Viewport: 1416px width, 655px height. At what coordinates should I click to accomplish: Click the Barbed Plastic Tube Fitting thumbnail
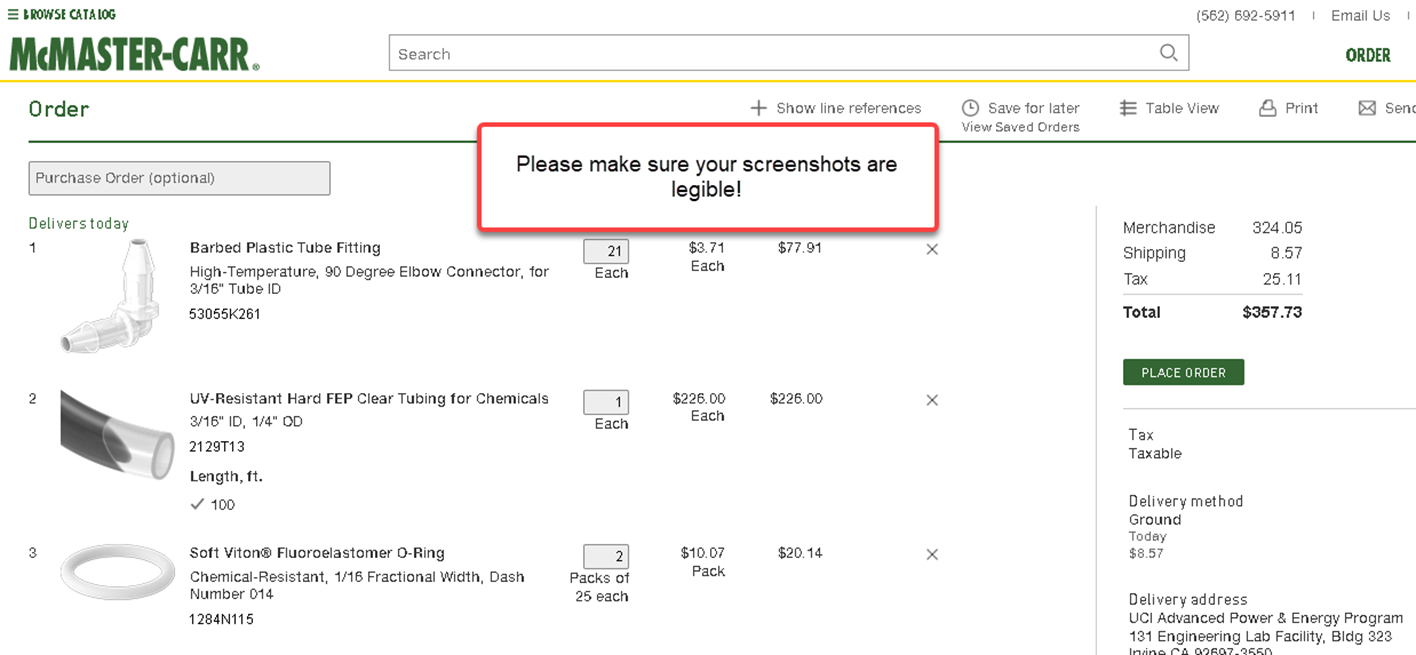(108, 296)
